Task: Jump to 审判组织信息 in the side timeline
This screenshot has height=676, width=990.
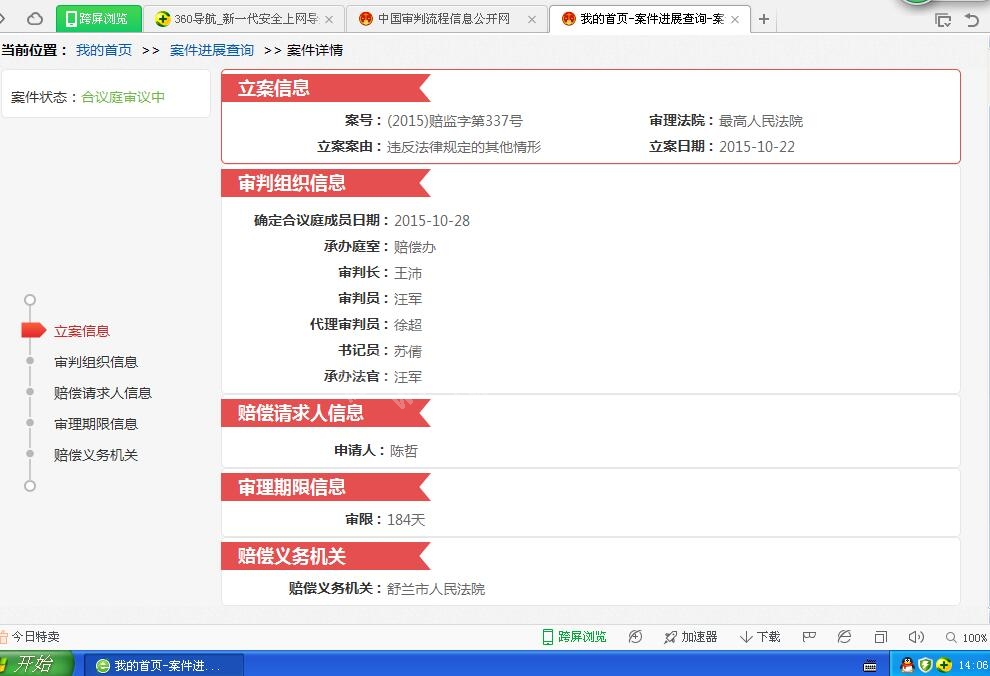Action: pos(96,362)
